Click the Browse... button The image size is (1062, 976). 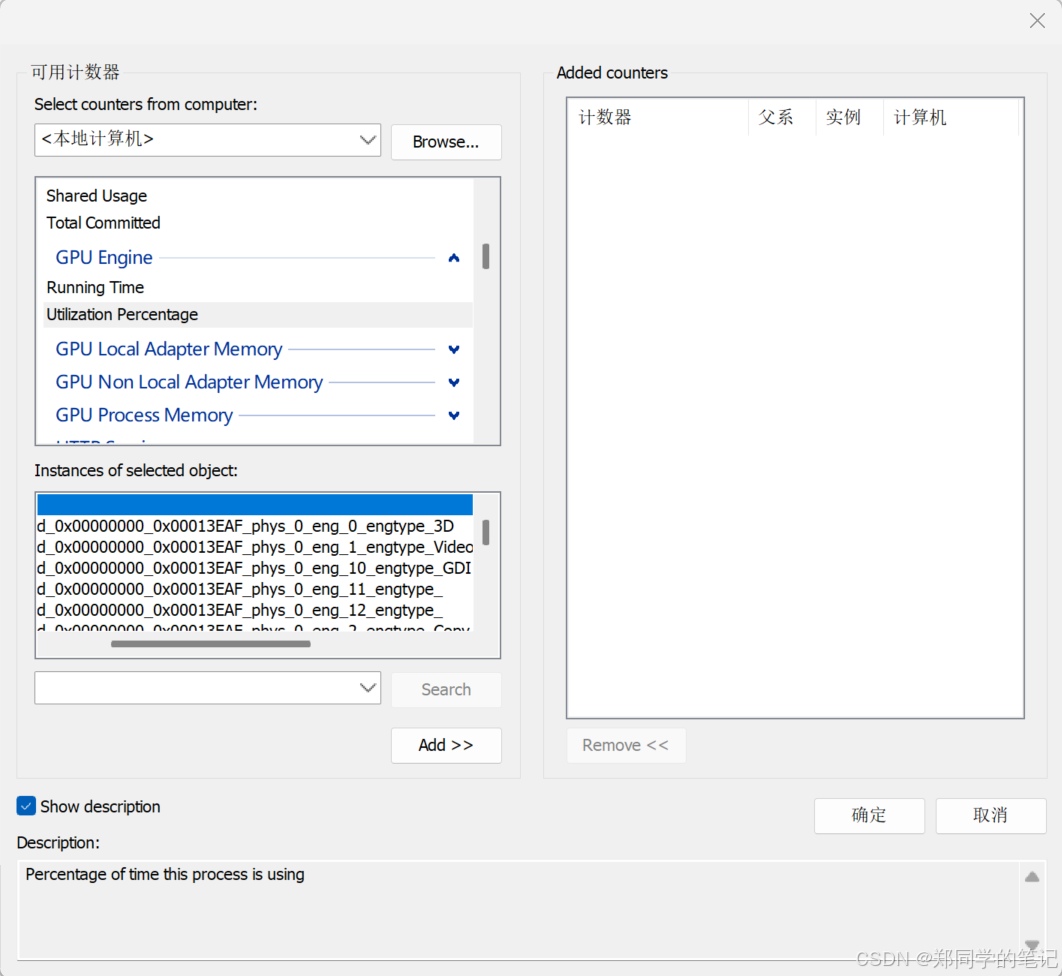click(x=446, y=142)
